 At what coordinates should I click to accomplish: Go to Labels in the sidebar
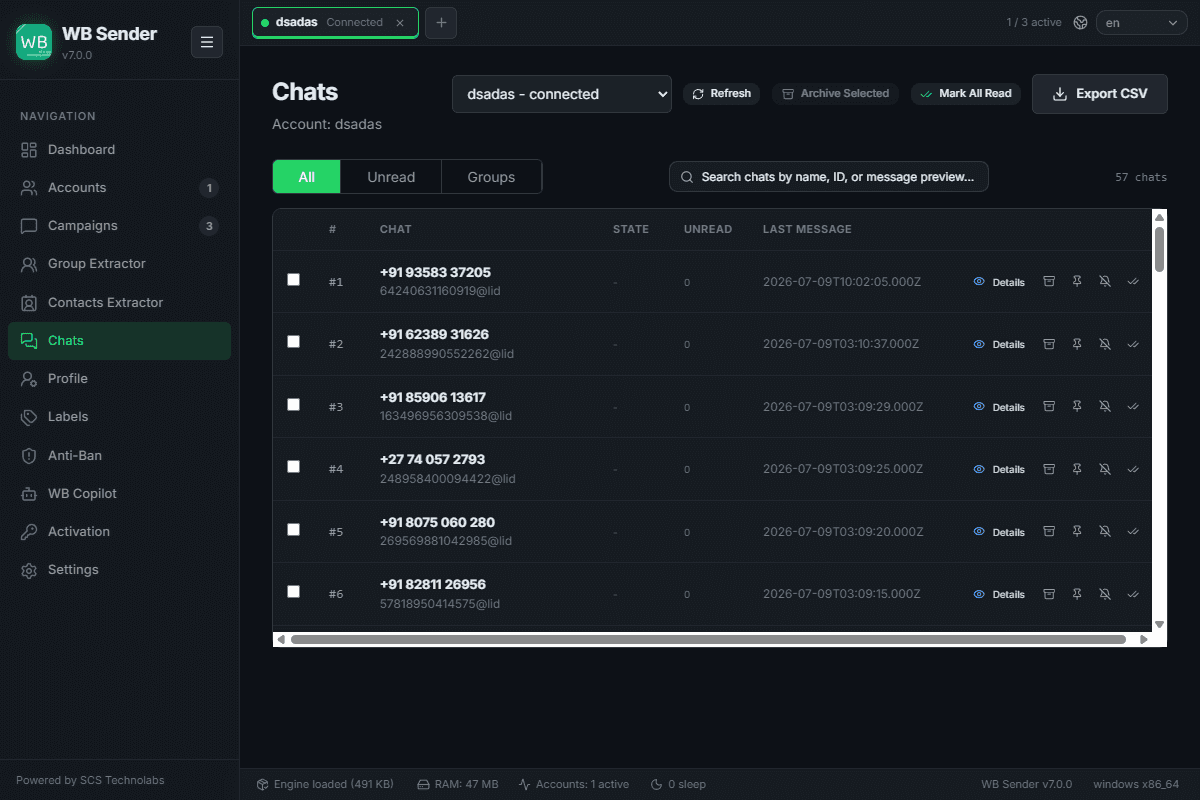(x=119, y=417)
